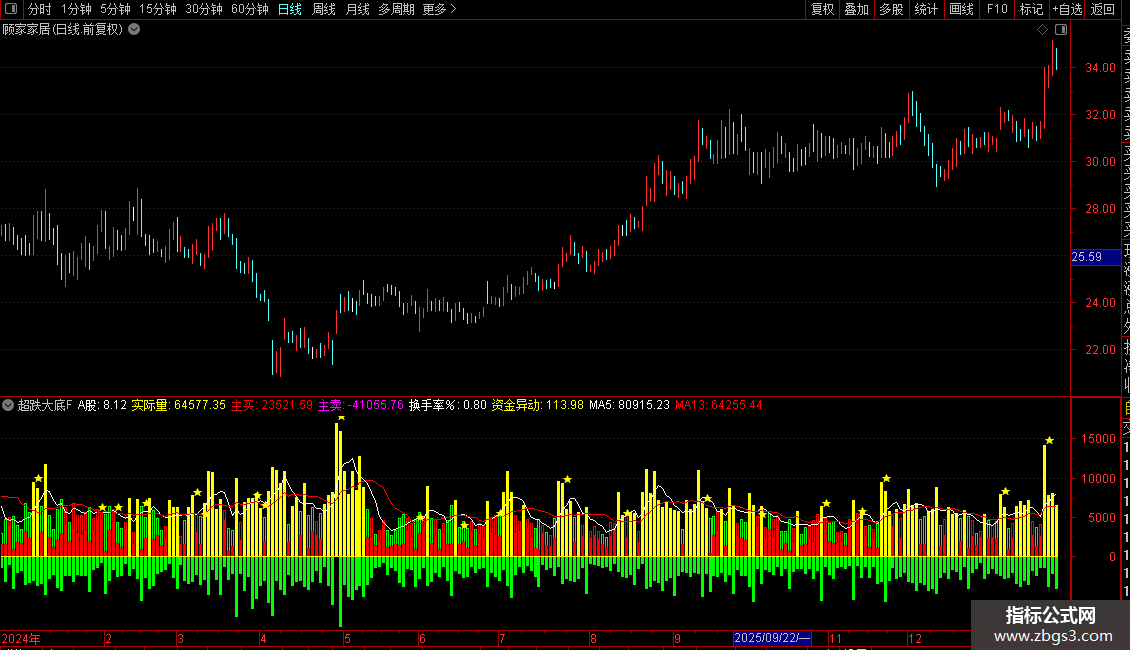Click the star marker on the latest volume bar
The image size is (1130, 650).
[1049, 440]
